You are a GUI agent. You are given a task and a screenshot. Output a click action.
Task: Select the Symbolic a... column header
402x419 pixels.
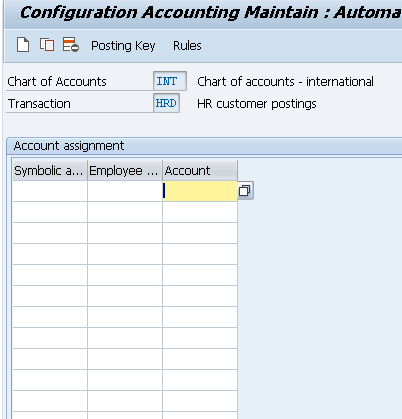click(50, 170)
